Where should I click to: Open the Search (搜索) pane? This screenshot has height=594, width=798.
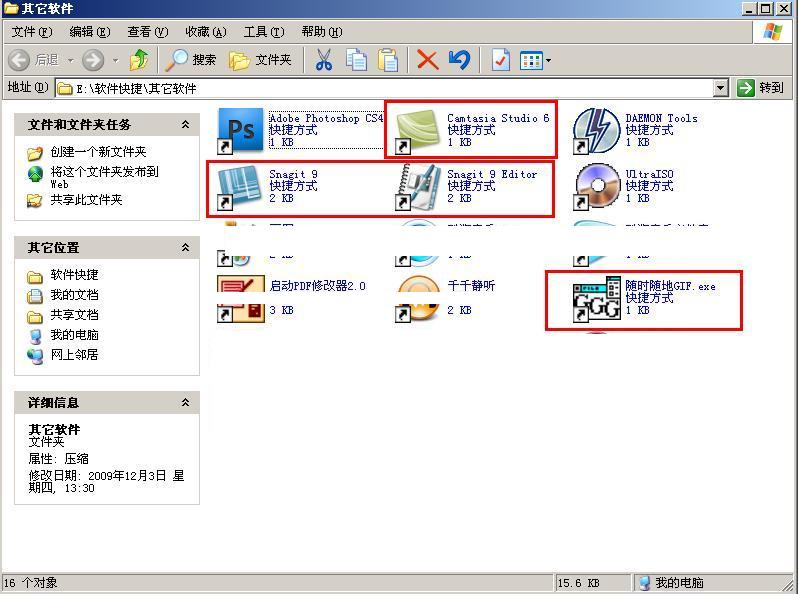(191, 60)
